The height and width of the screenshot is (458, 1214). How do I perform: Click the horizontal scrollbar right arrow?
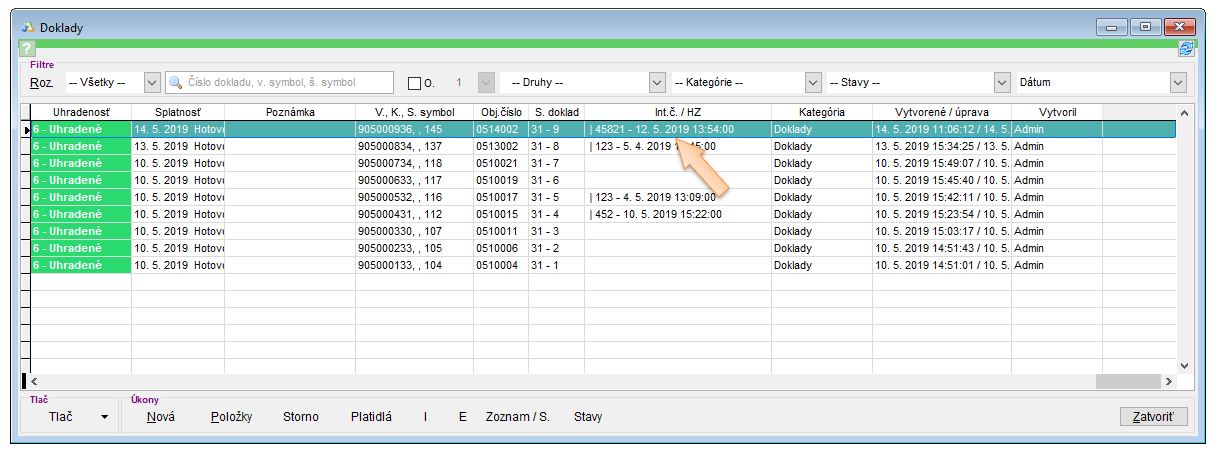tap(1167, 381)
